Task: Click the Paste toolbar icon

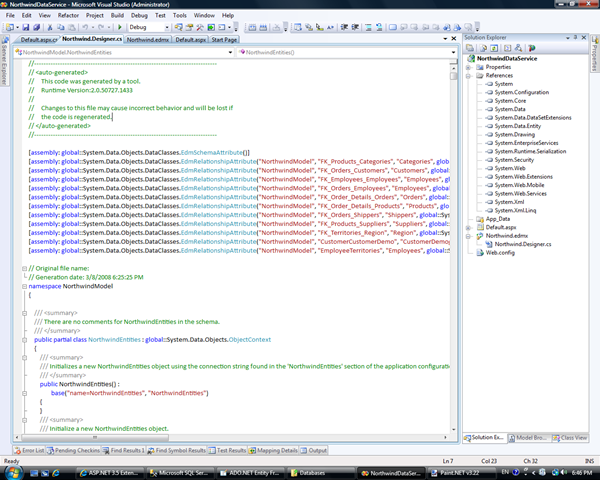Action: (x=72, y=27)
